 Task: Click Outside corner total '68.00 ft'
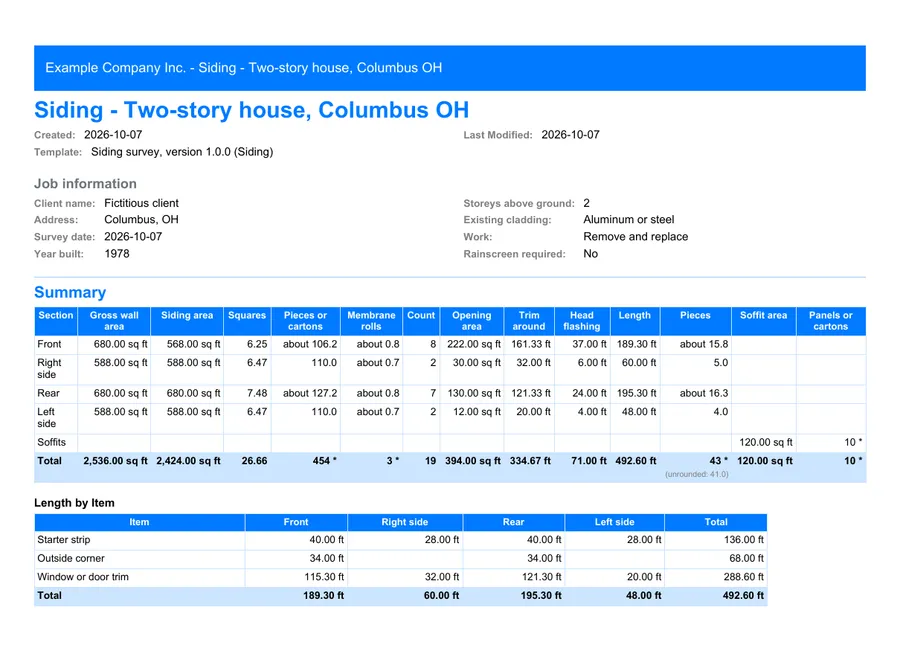point(746,558)
